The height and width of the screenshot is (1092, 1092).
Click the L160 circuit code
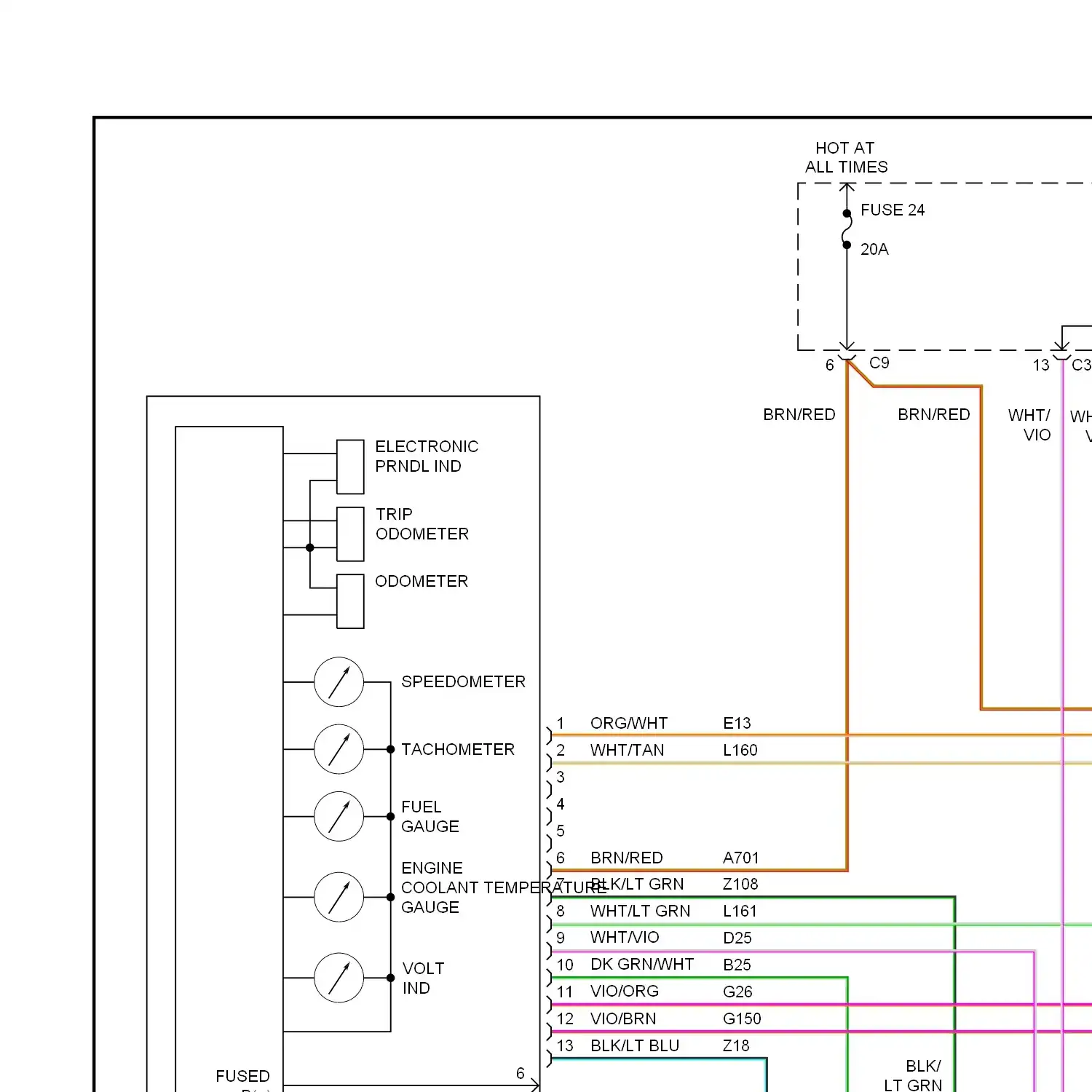pos(740,750)
